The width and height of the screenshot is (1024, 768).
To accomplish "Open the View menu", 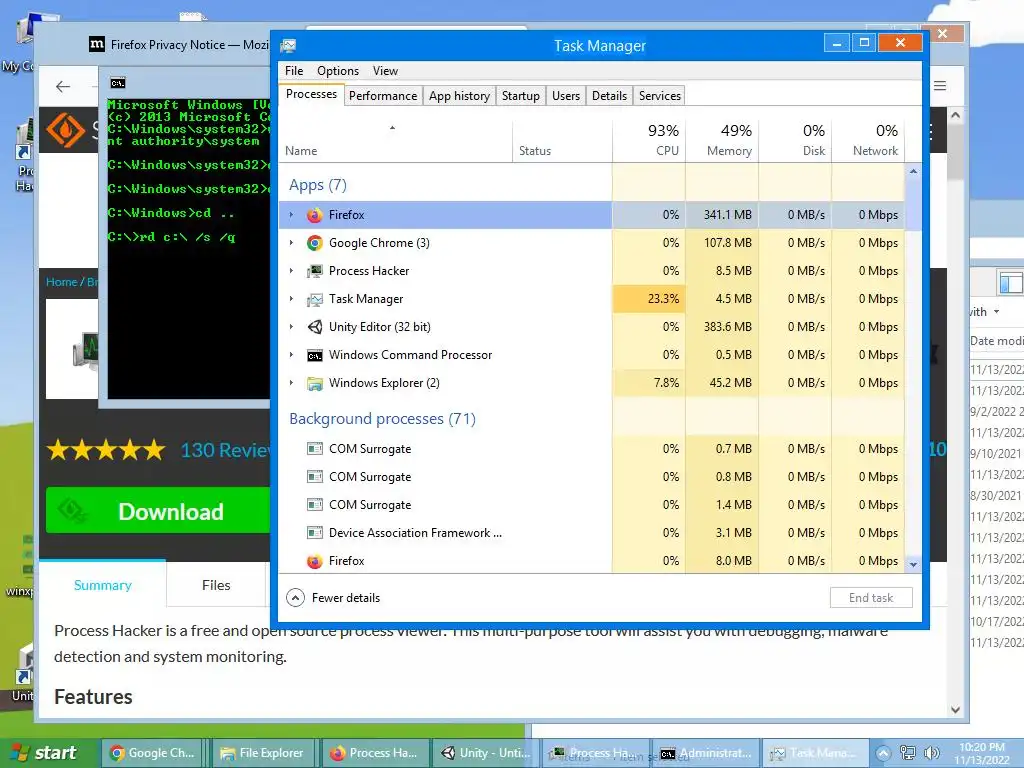I will click(x=385, y=71).
